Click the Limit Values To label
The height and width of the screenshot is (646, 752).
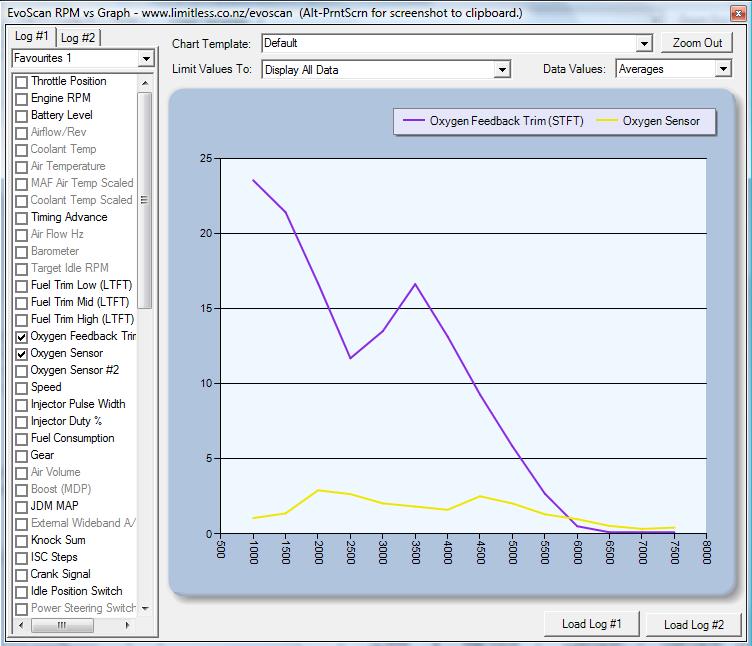[212, 69]
